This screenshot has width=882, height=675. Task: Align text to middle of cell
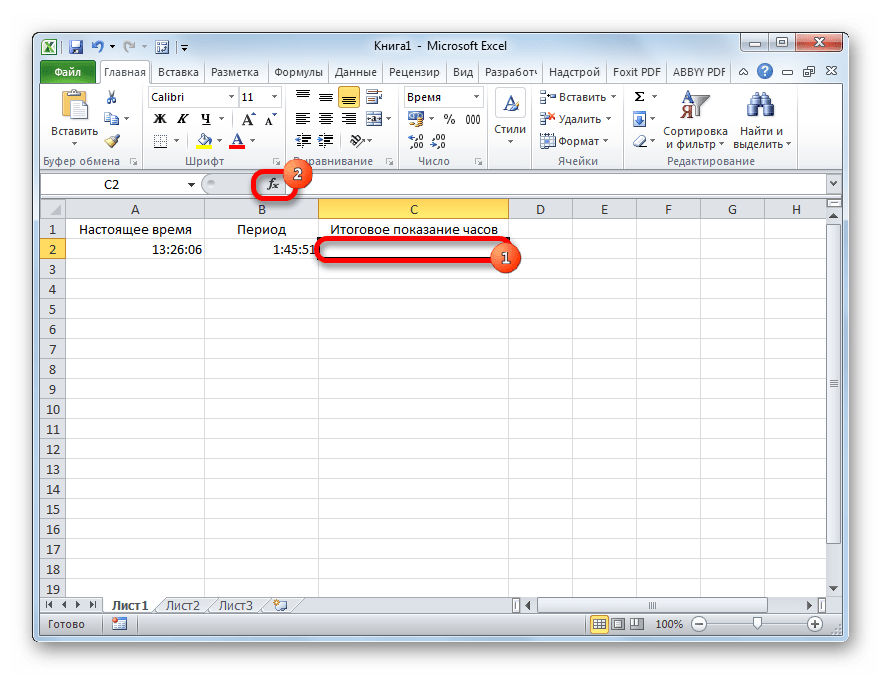click(326, 97)
